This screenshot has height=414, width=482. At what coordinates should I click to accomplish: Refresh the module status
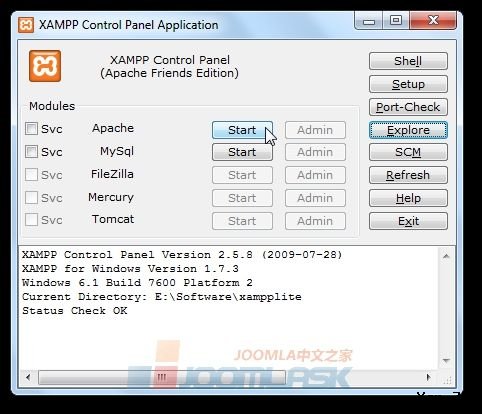(408, 175)
